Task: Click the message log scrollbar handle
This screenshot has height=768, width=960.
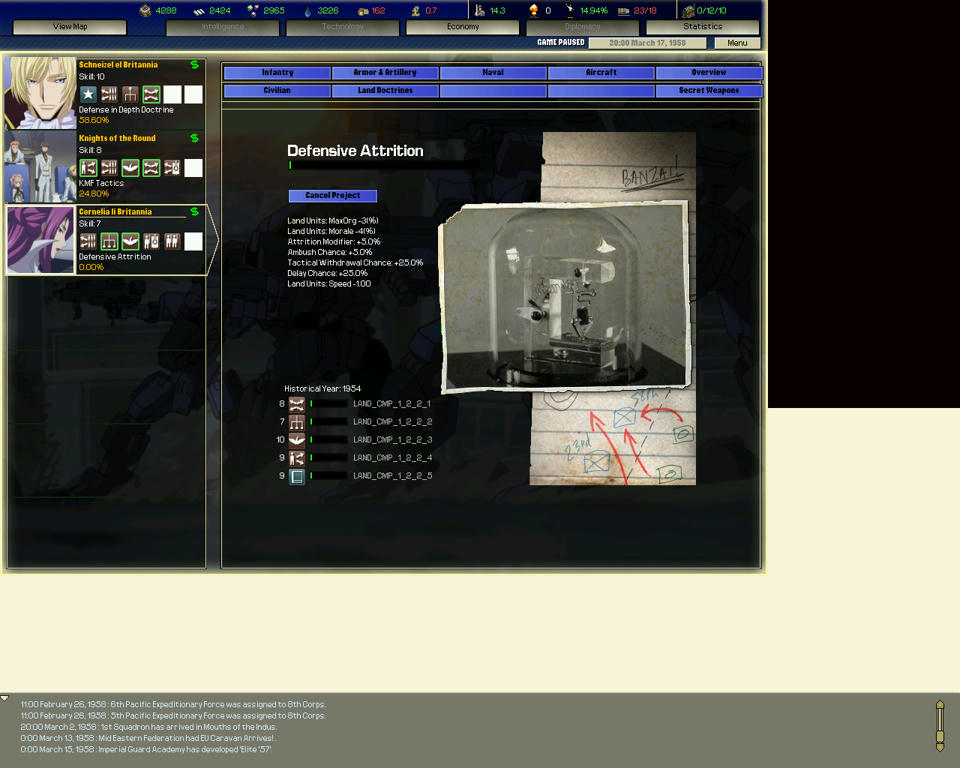Action: pos(940,725)
